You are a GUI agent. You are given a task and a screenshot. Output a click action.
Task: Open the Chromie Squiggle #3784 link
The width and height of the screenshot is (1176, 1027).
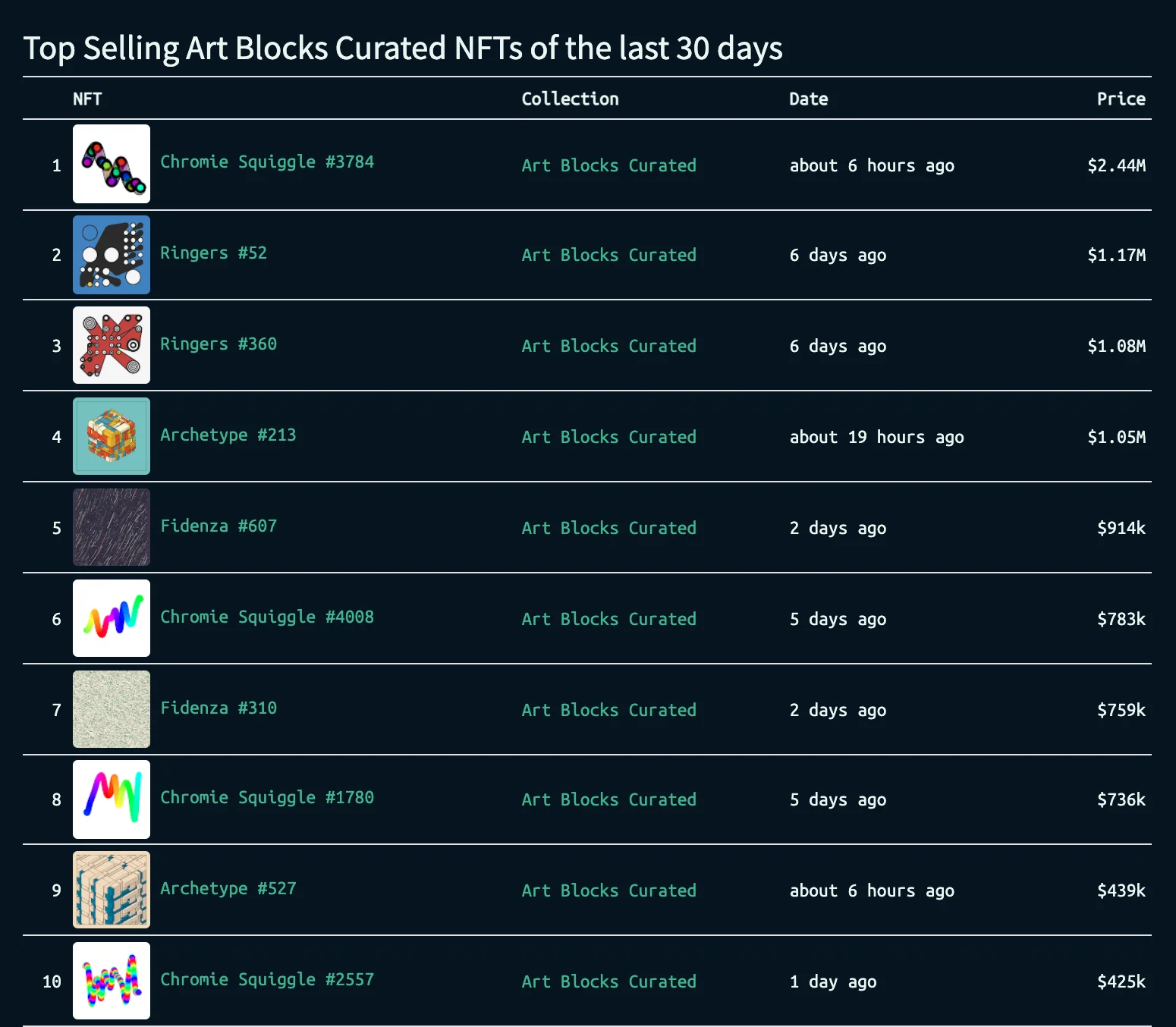coord(267,162)
